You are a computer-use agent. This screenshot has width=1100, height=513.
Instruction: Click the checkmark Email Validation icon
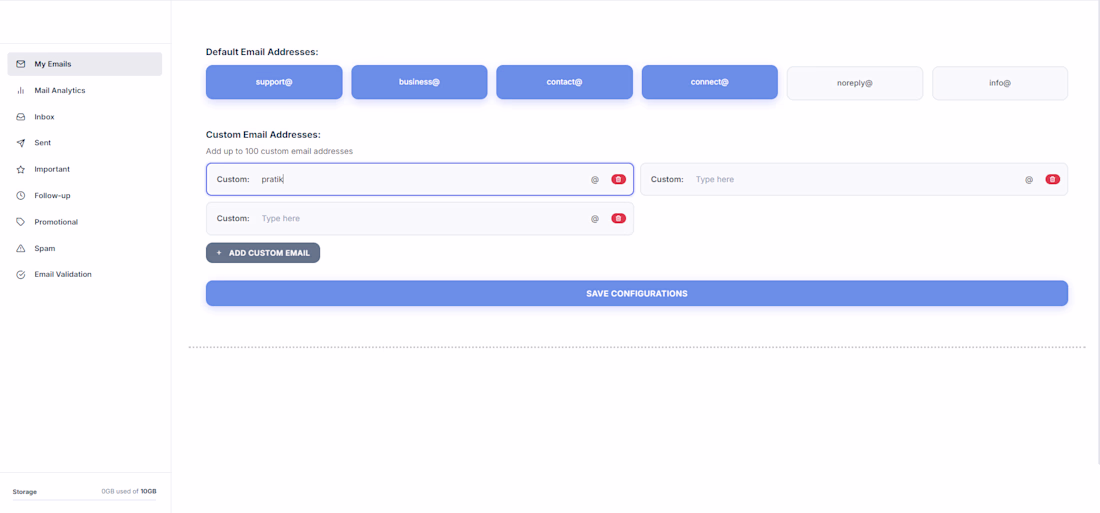[21, 274]
